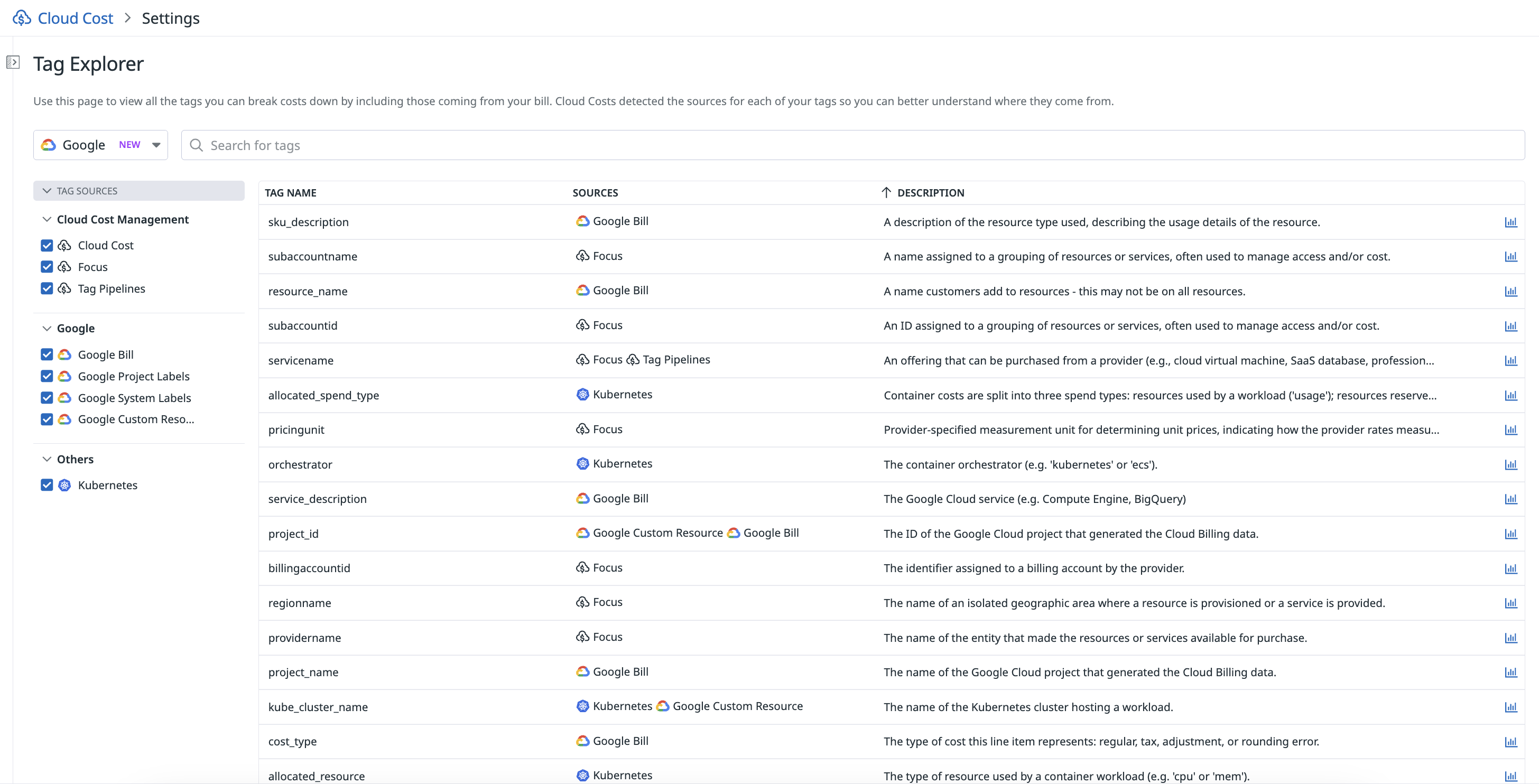Click the Google Bill icon on cost_type row
Screen dimensions: 1539x784
pyautogui.click(x=582, y=740)
